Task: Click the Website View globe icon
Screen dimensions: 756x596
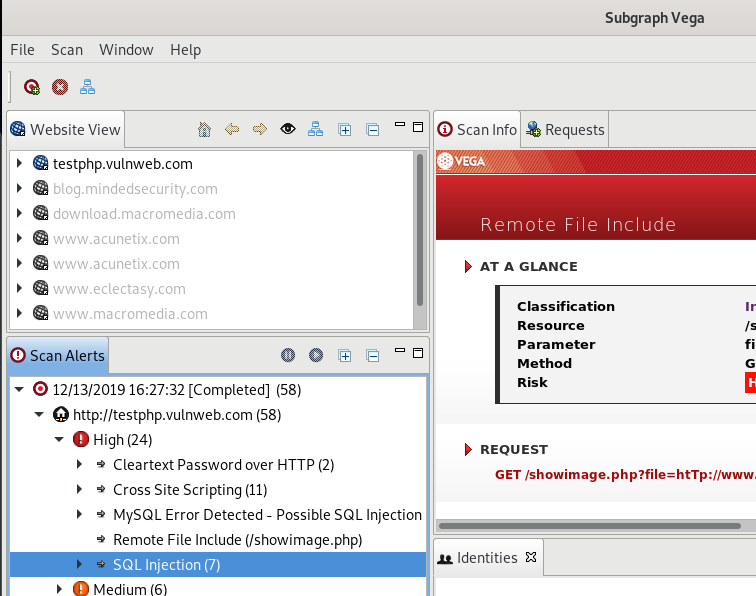Action: tap(18, 129)
